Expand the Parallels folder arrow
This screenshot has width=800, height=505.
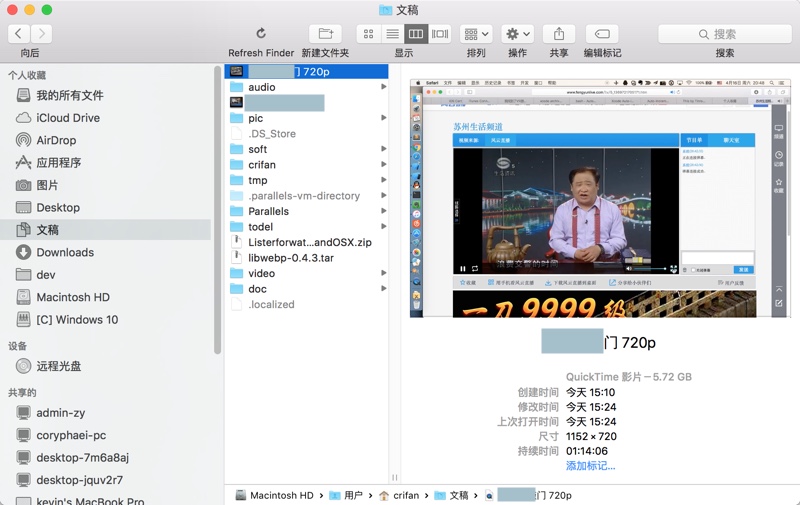pyautogui.click(x=383, y=211)
